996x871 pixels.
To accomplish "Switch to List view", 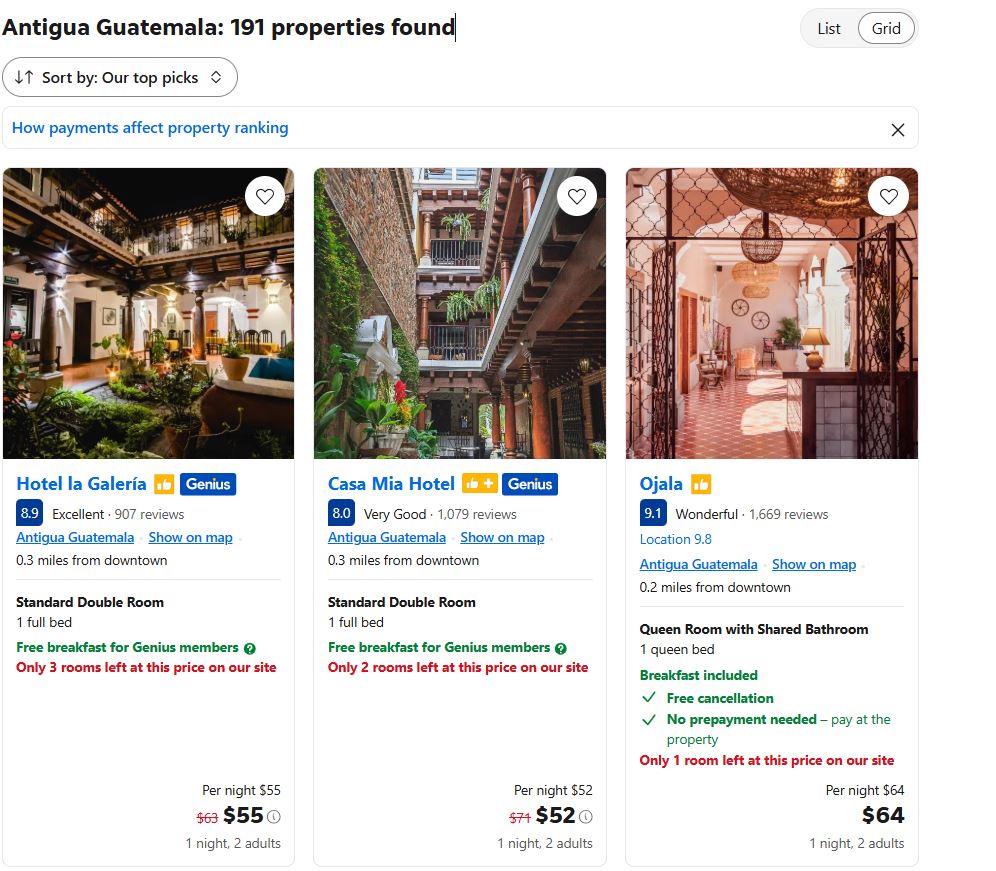I will point(828,29).
